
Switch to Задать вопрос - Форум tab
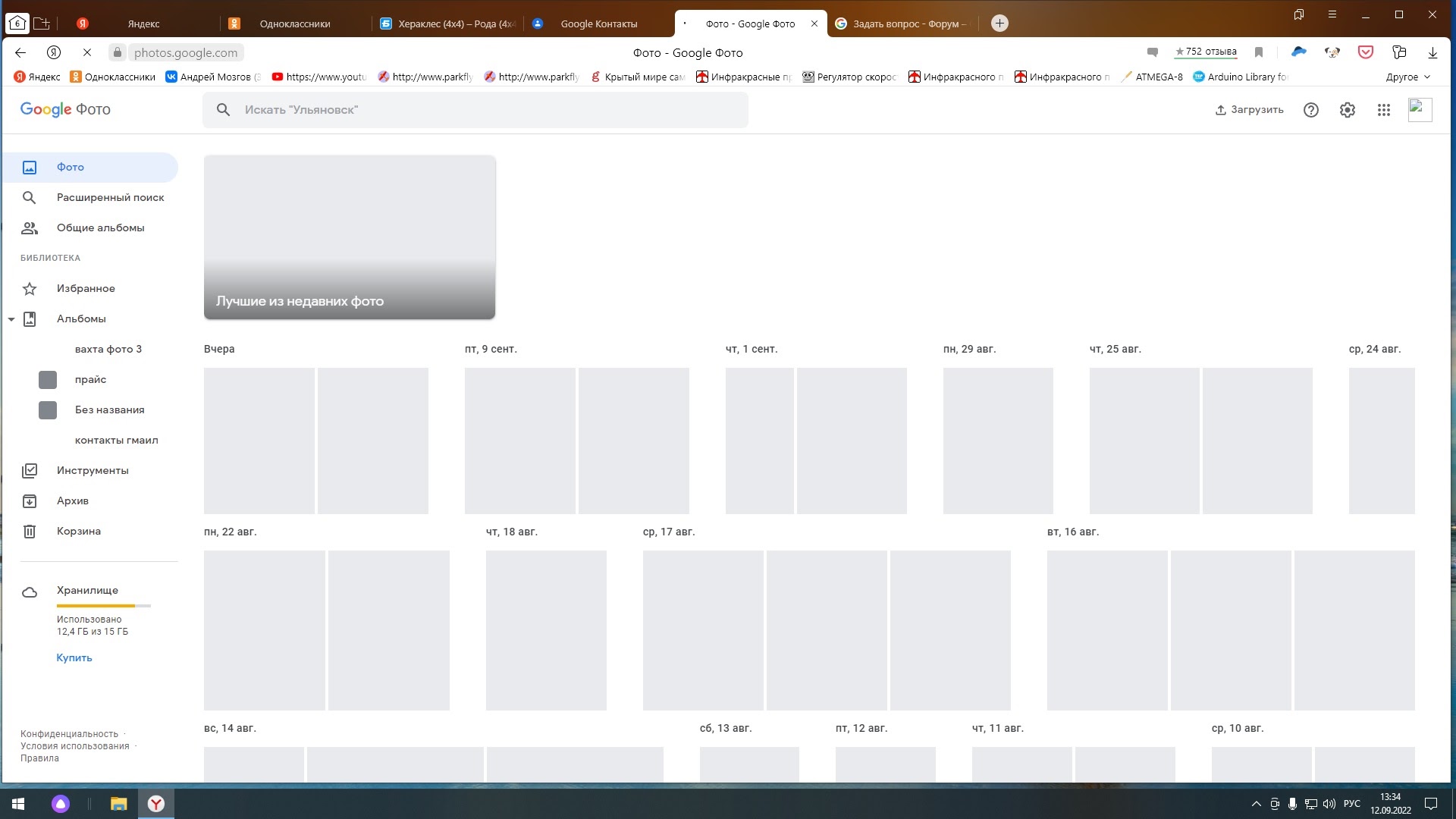click(902, 24)
